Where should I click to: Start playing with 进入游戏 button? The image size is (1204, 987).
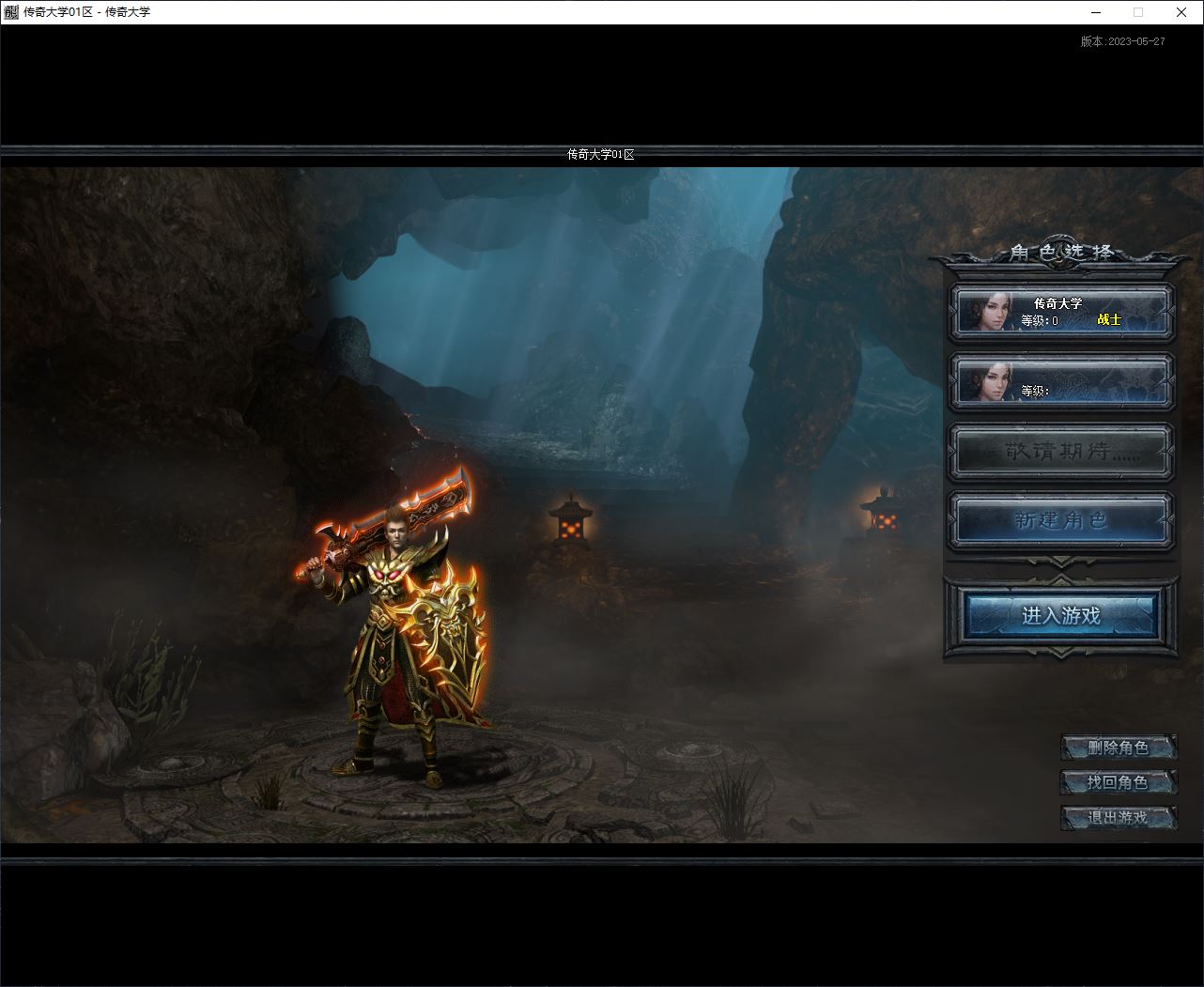[x=1061, y=616]
